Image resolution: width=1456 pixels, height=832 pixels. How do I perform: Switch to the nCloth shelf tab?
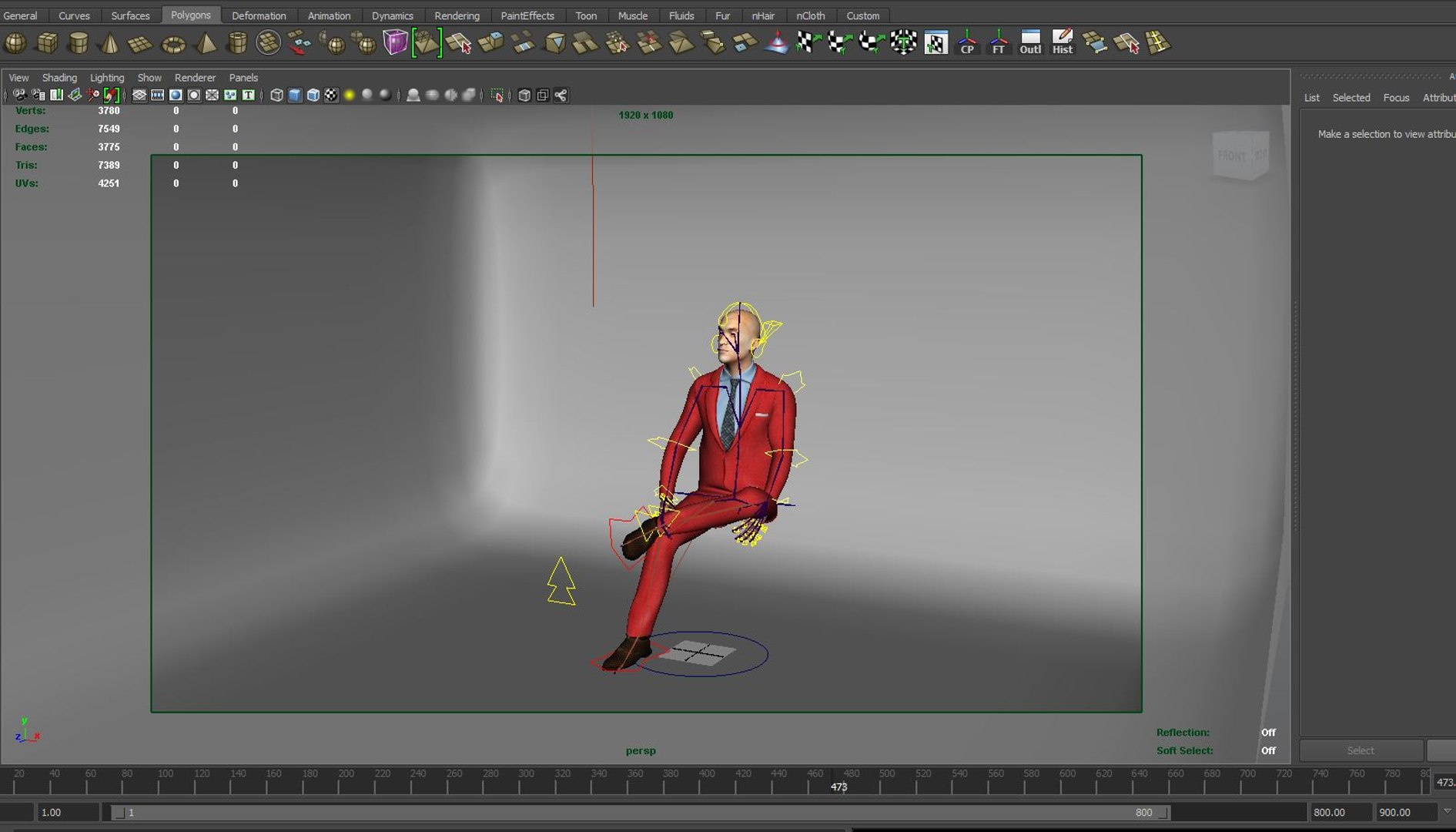coord(810,15)
